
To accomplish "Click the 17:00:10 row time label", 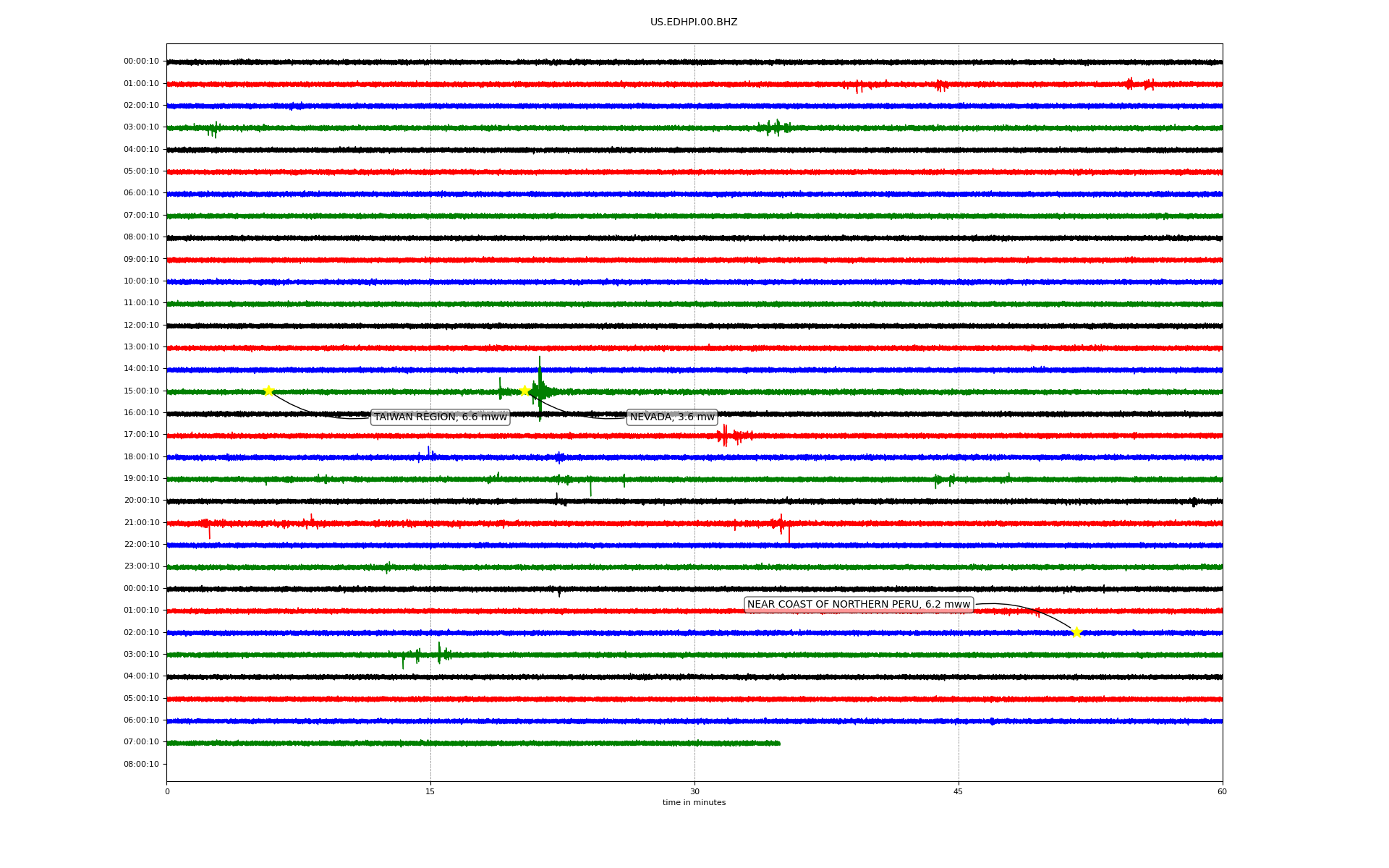I will pos(141,435).
